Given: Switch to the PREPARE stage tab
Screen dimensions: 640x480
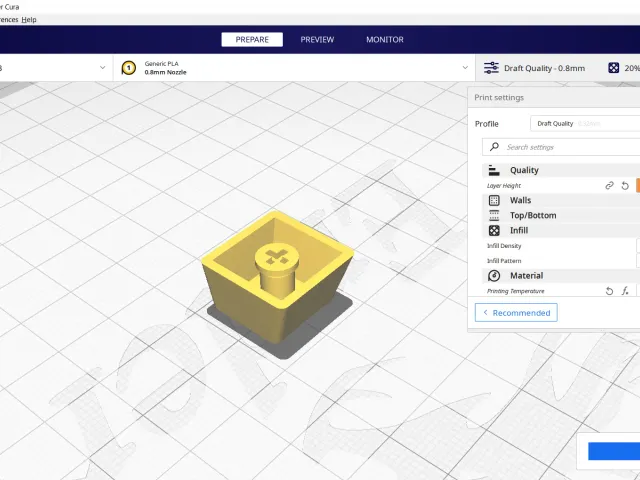Looking at the screenshot, I should pyautogui.click(x=252, y=40).
